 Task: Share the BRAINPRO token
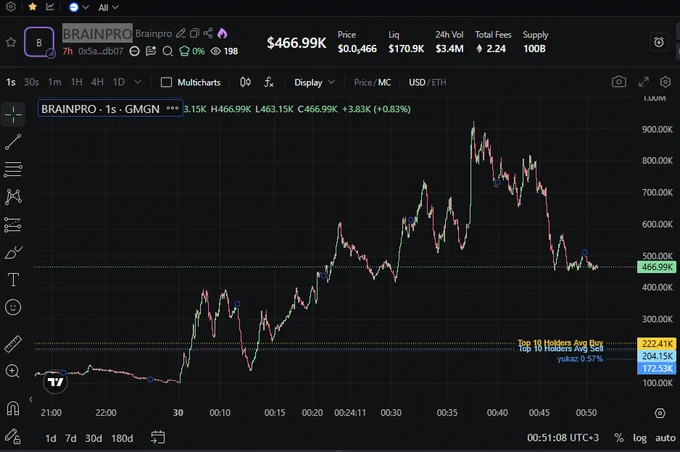coord(208,33)
